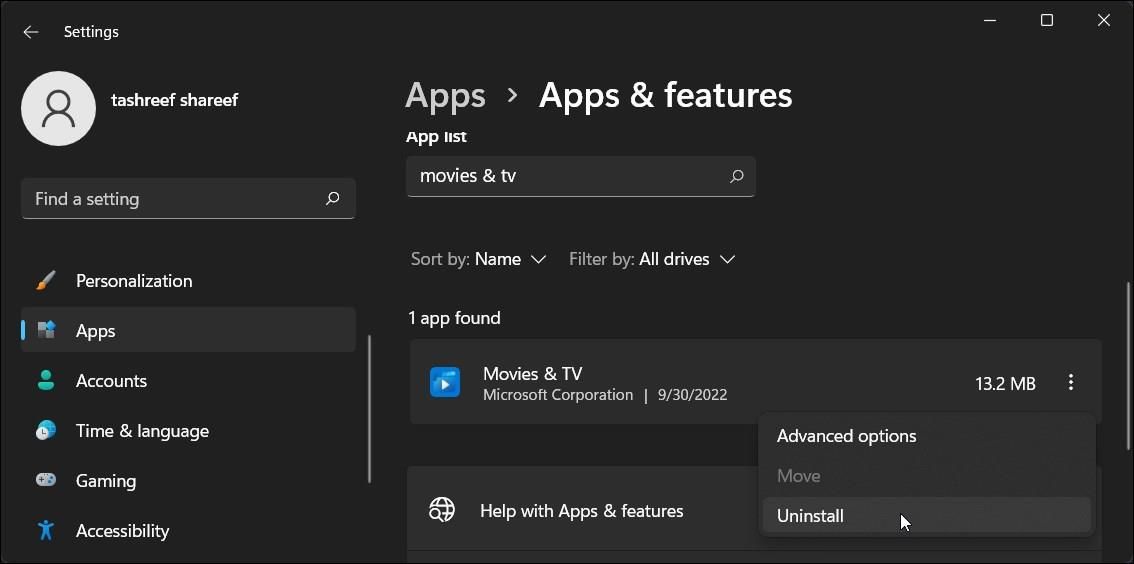Viewport: 1134px width, 564px height.
Task: Open the three-dot menu for Movies & TV
Action: point(1070,383)
